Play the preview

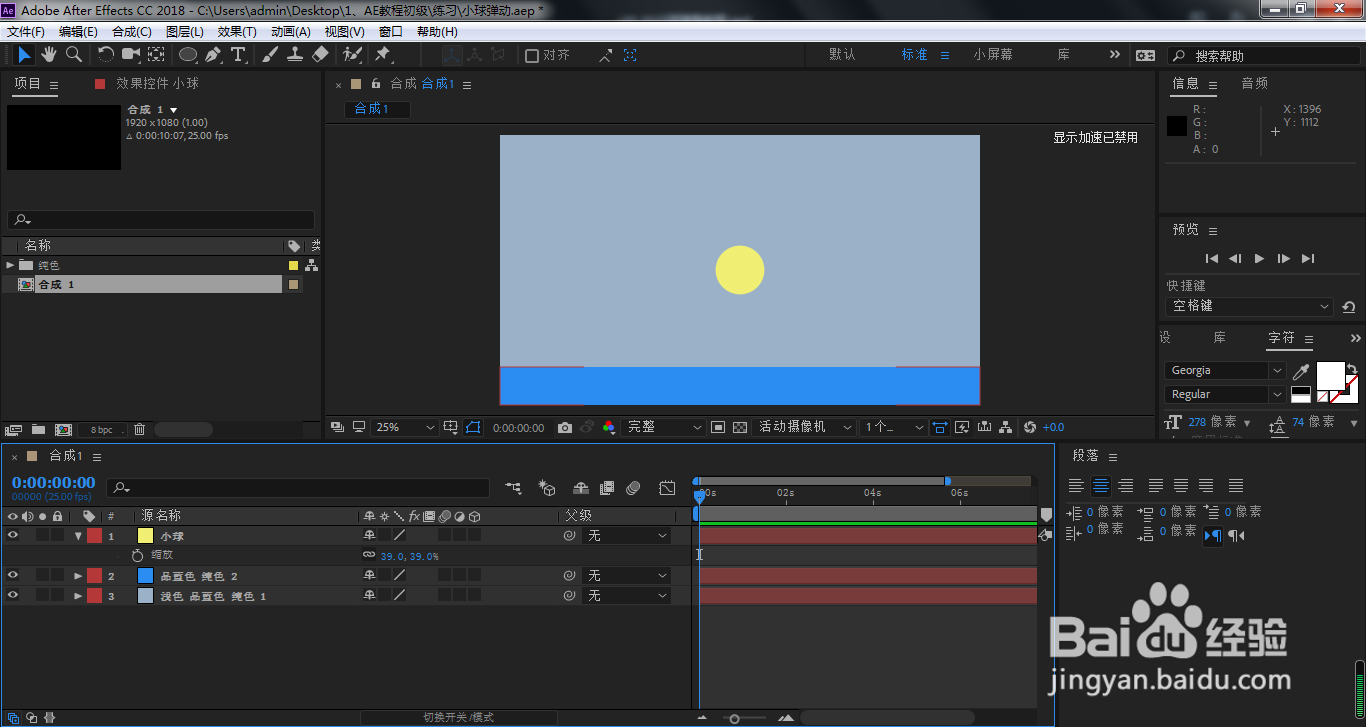pyautogui.click(x=1259, y=258)
